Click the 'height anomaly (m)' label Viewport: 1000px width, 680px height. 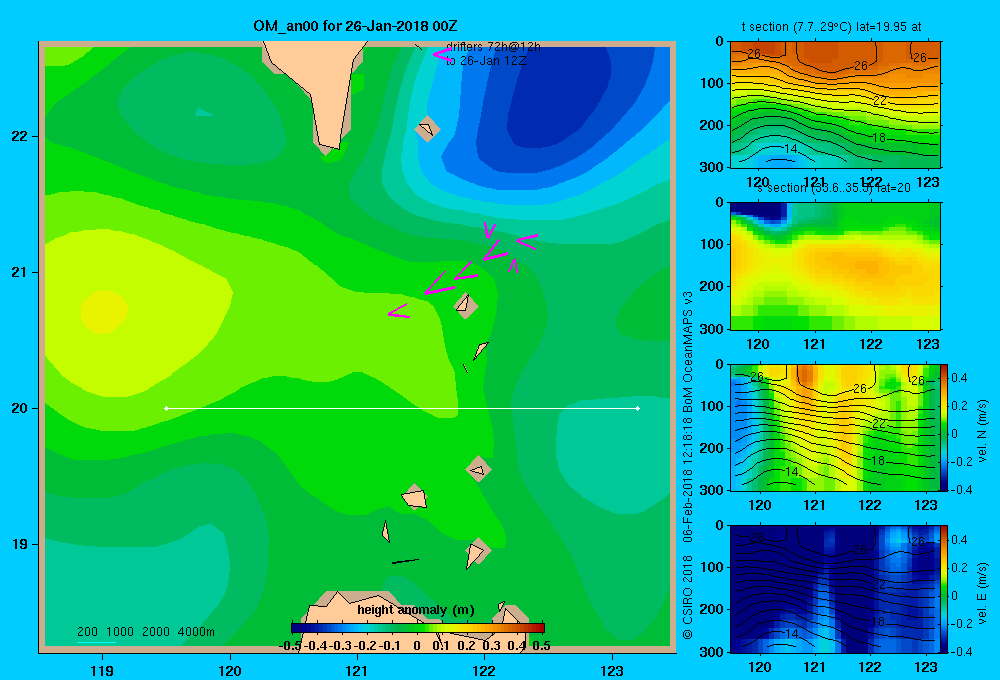click(x=416, y=610)
